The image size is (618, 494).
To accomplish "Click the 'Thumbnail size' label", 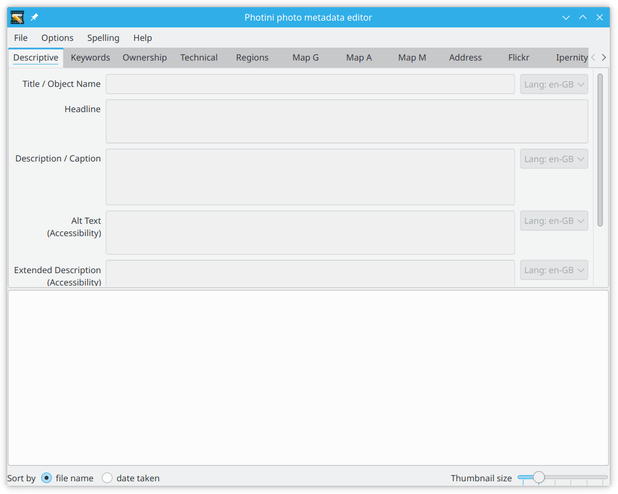I will click(481, 478).
